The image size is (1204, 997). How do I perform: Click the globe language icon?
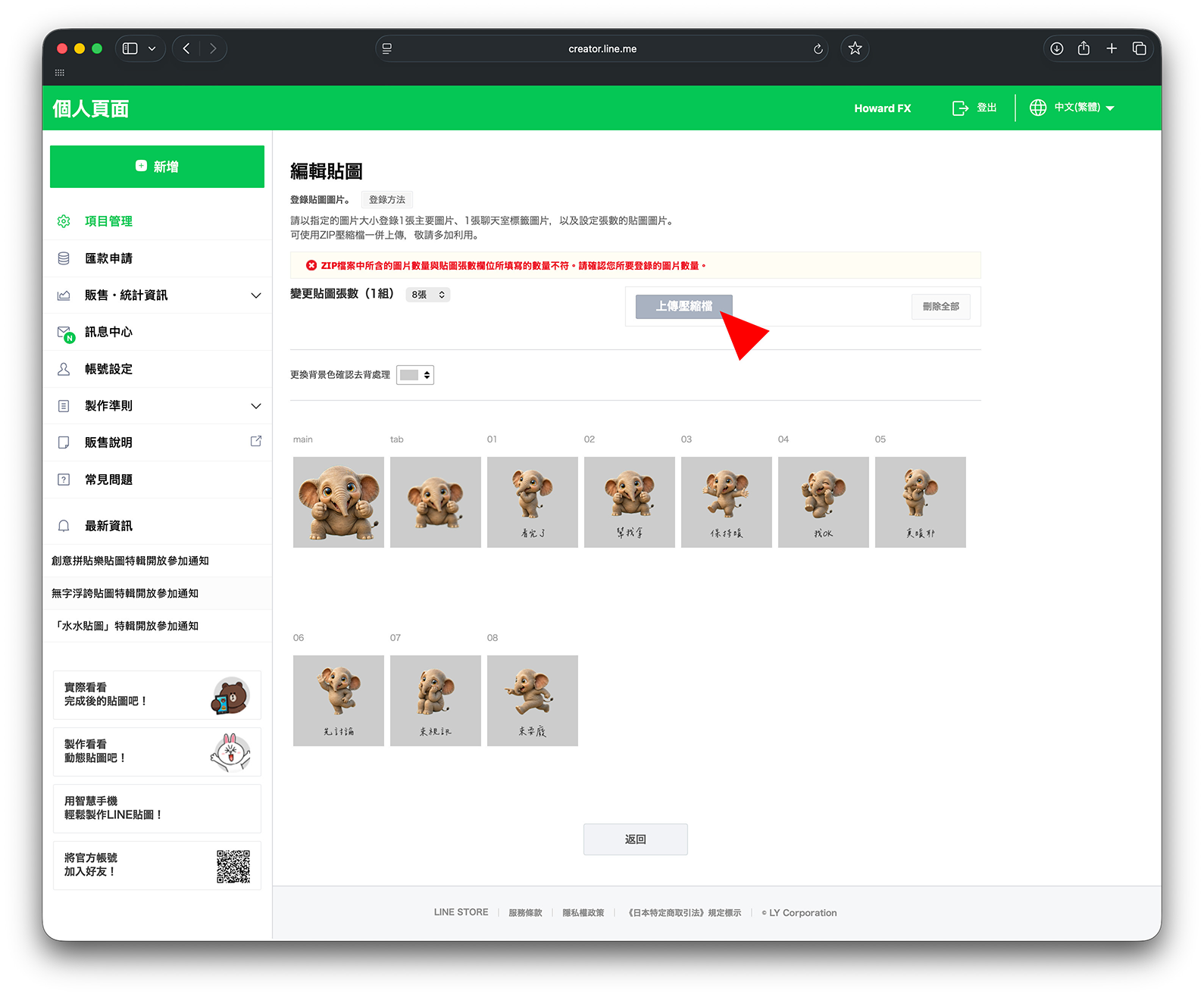pyautogui.click(x=1037, y=108)
